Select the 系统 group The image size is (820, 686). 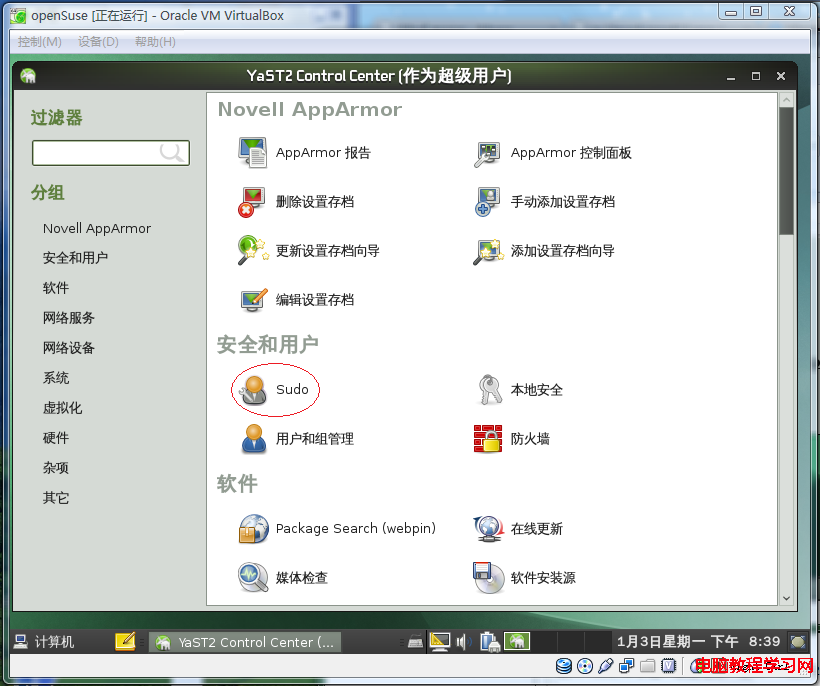56,378
